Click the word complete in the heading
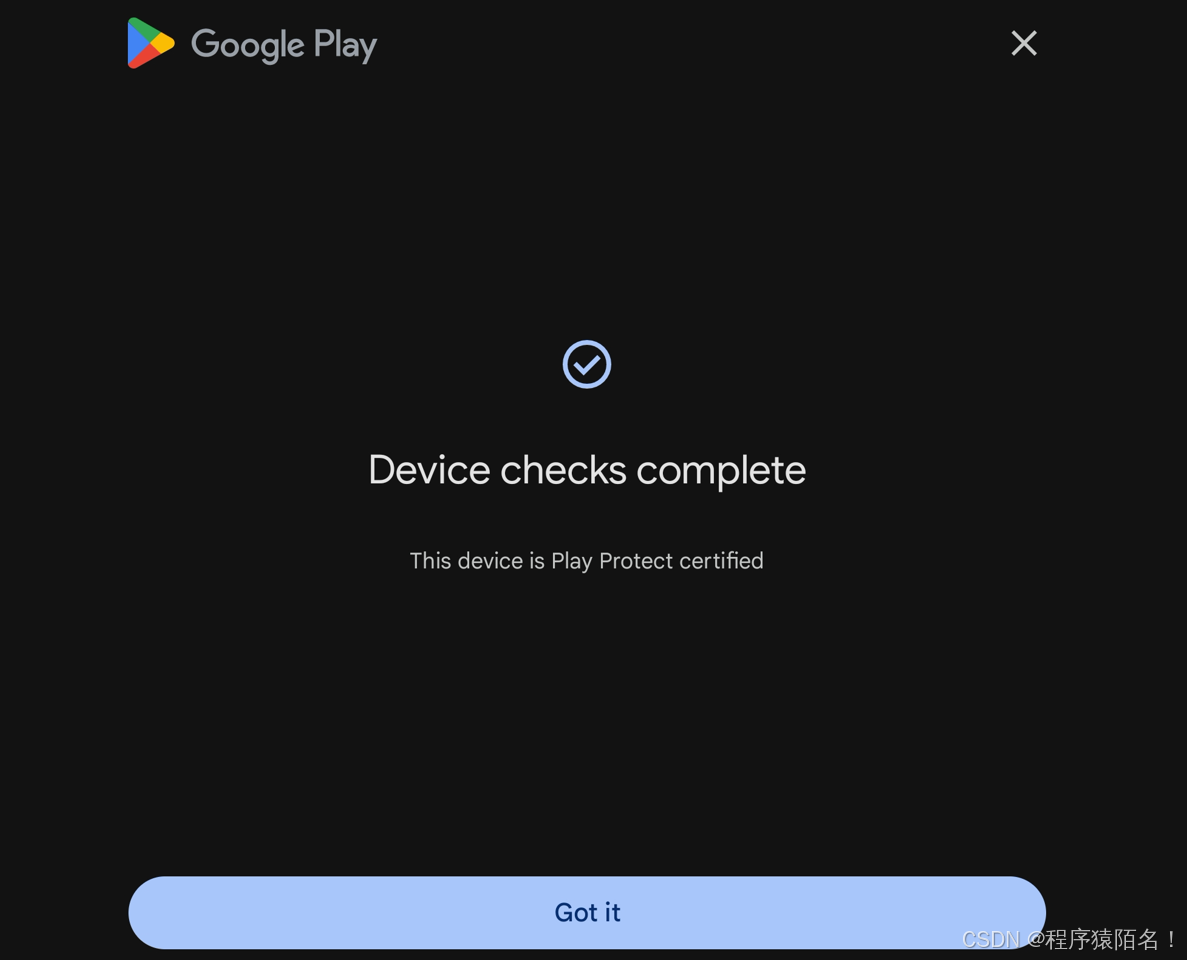This screenshot has height=960, width=1187. pyautogui.click(x=721, y=471)
